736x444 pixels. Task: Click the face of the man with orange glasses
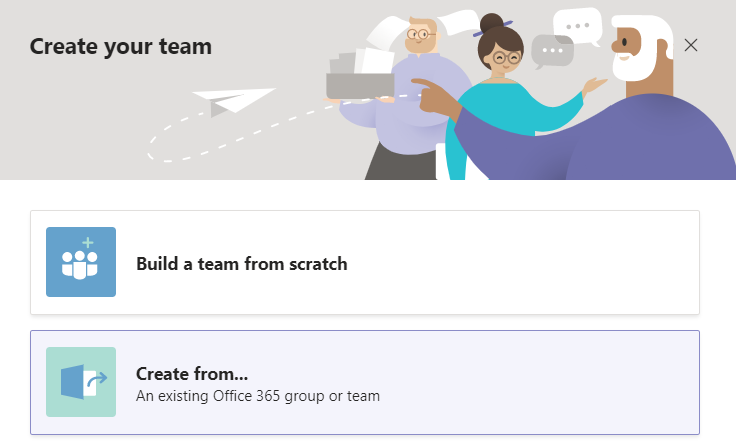420,37
